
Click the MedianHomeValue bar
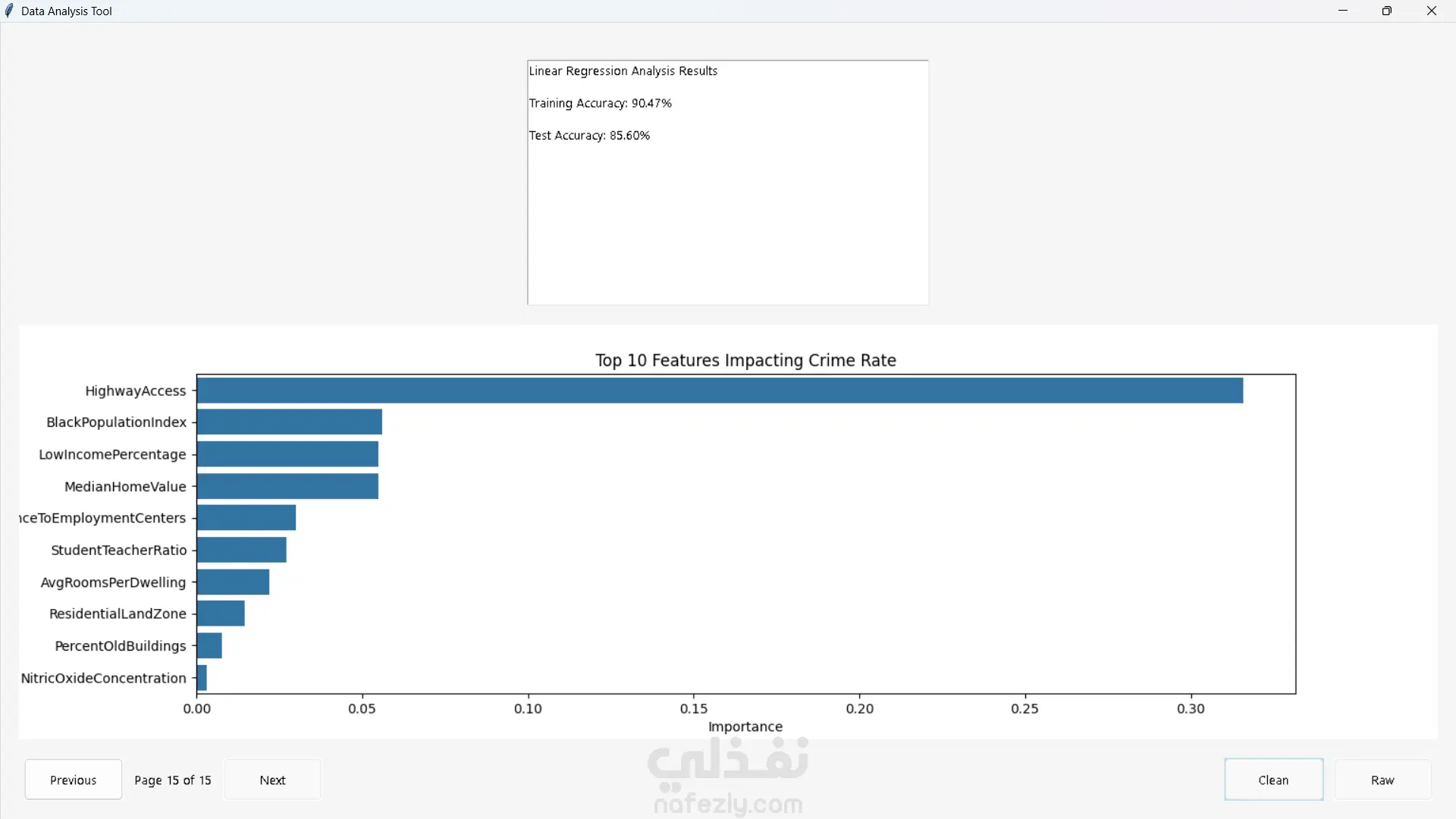[287, 486]
